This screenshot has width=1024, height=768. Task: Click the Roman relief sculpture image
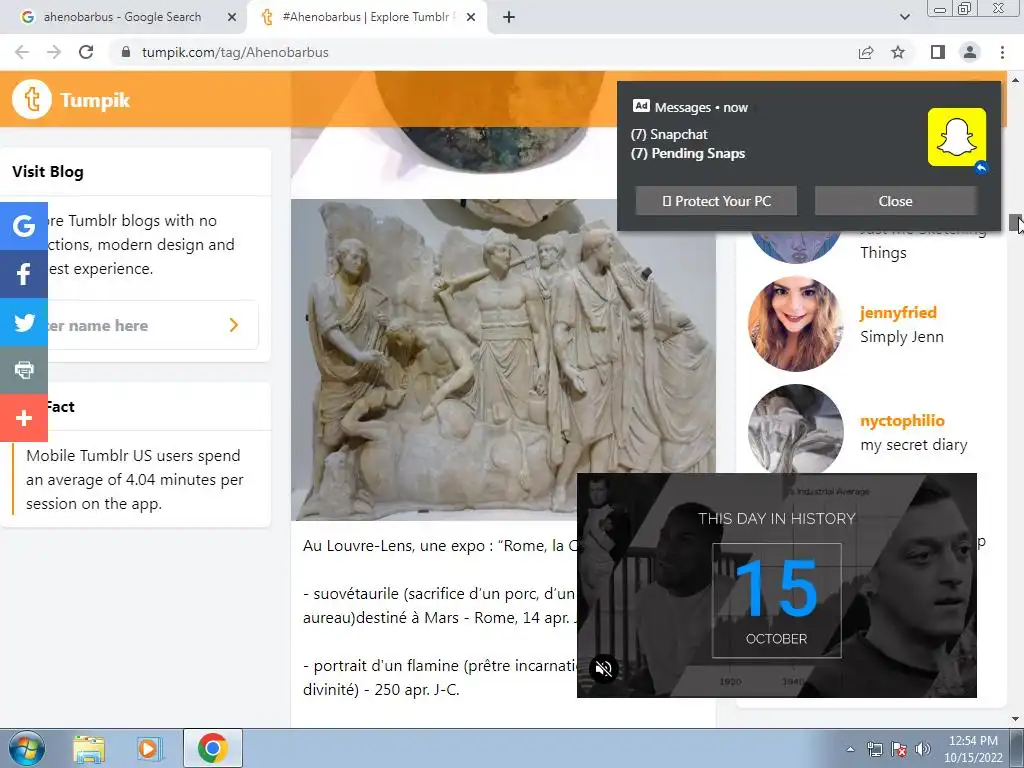tap(503, 359)
